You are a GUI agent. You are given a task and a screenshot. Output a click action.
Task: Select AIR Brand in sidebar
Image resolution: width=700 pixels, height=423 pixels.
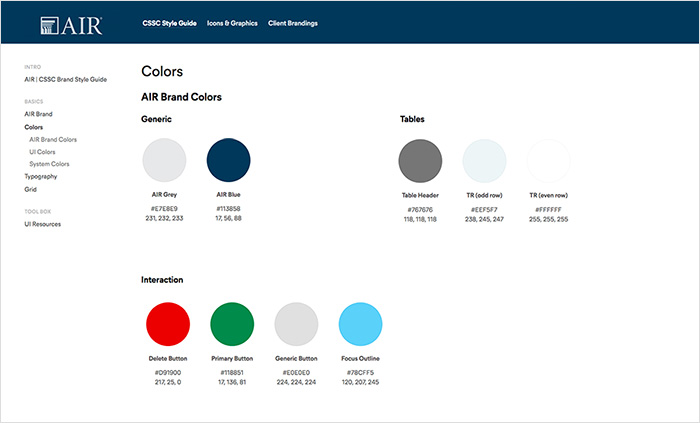[38, 114]
